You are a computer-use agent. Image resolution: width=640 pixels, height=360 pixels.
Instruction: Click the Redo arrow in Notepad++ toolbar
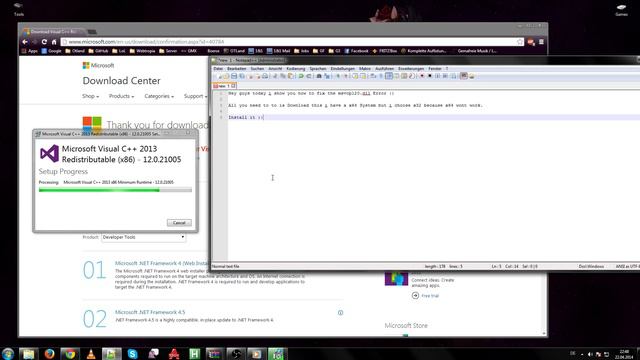(x=309, y=76)
